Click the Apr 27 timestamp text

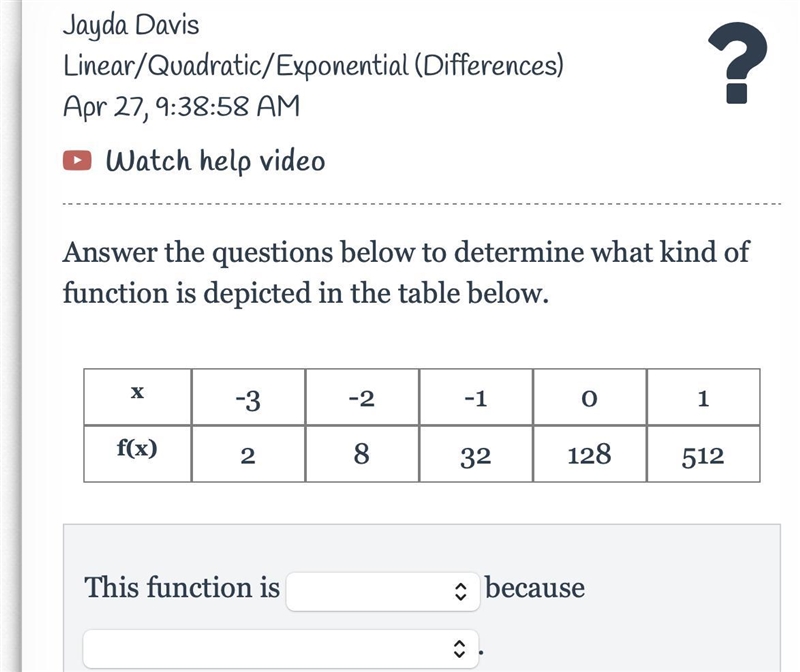click(181, 107)
